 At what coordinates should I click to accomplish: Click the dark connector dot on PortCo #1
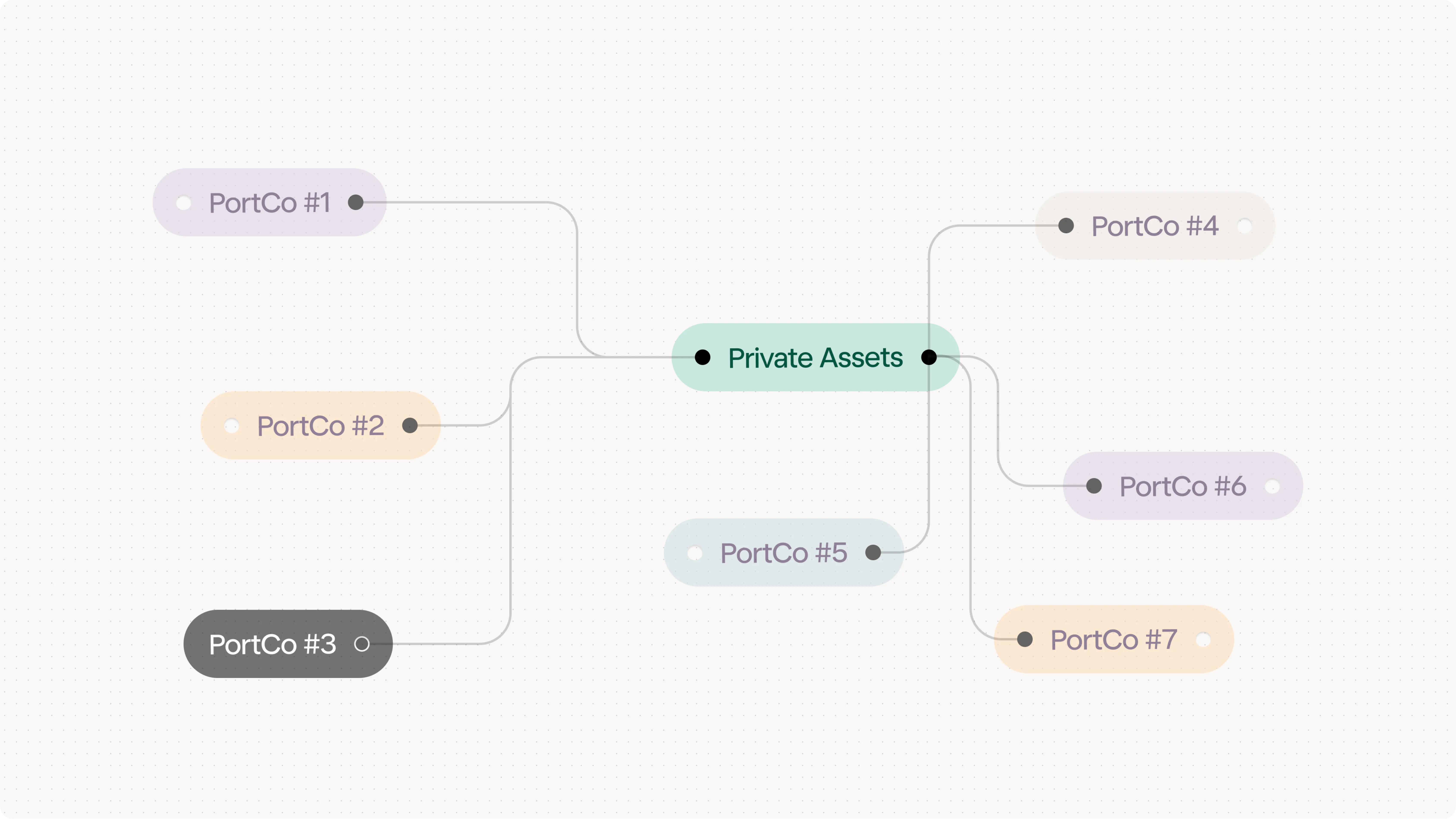pos(356,202)
